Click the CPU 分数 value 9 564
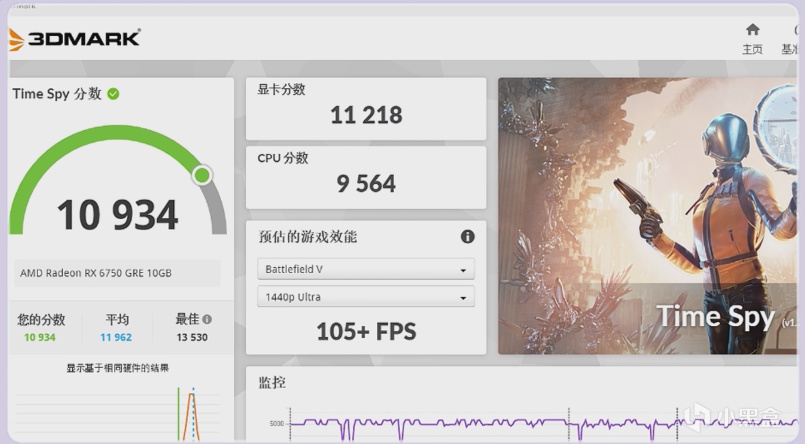The width and height of the screenshot is (805, 444). point(366,183)
